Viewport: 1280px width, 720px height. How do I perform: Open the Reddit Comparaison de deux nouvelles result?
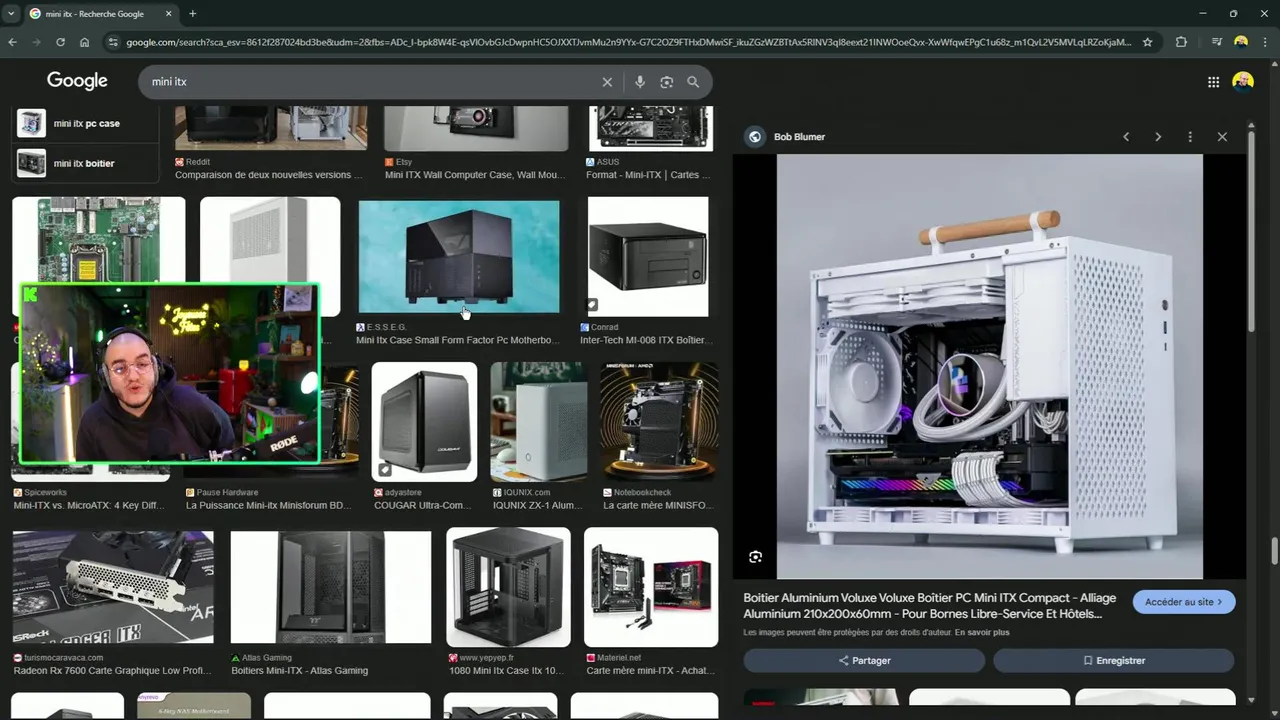[269, 175]
